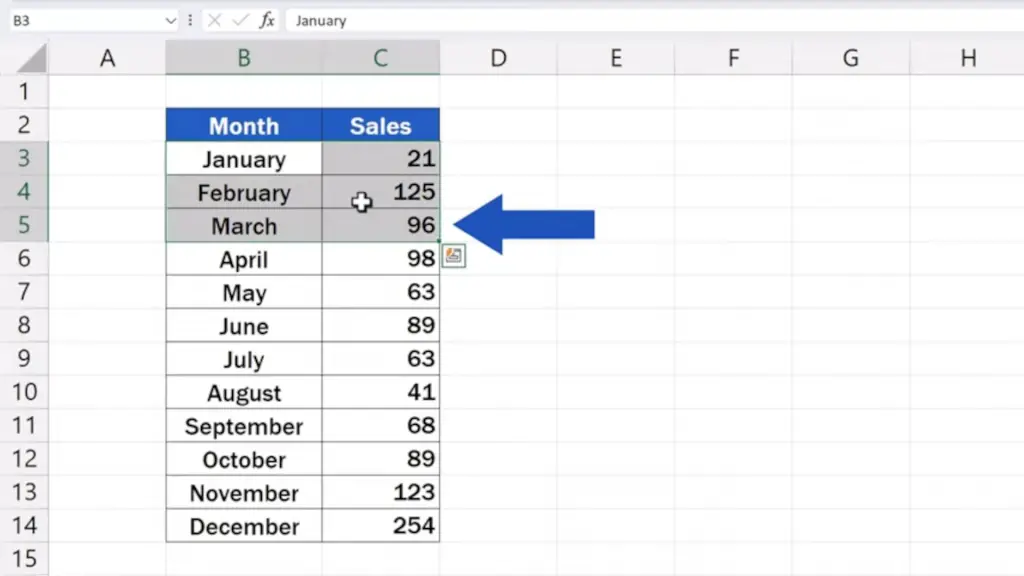
Task: Select column D header
Action: (x=498, y=58)
